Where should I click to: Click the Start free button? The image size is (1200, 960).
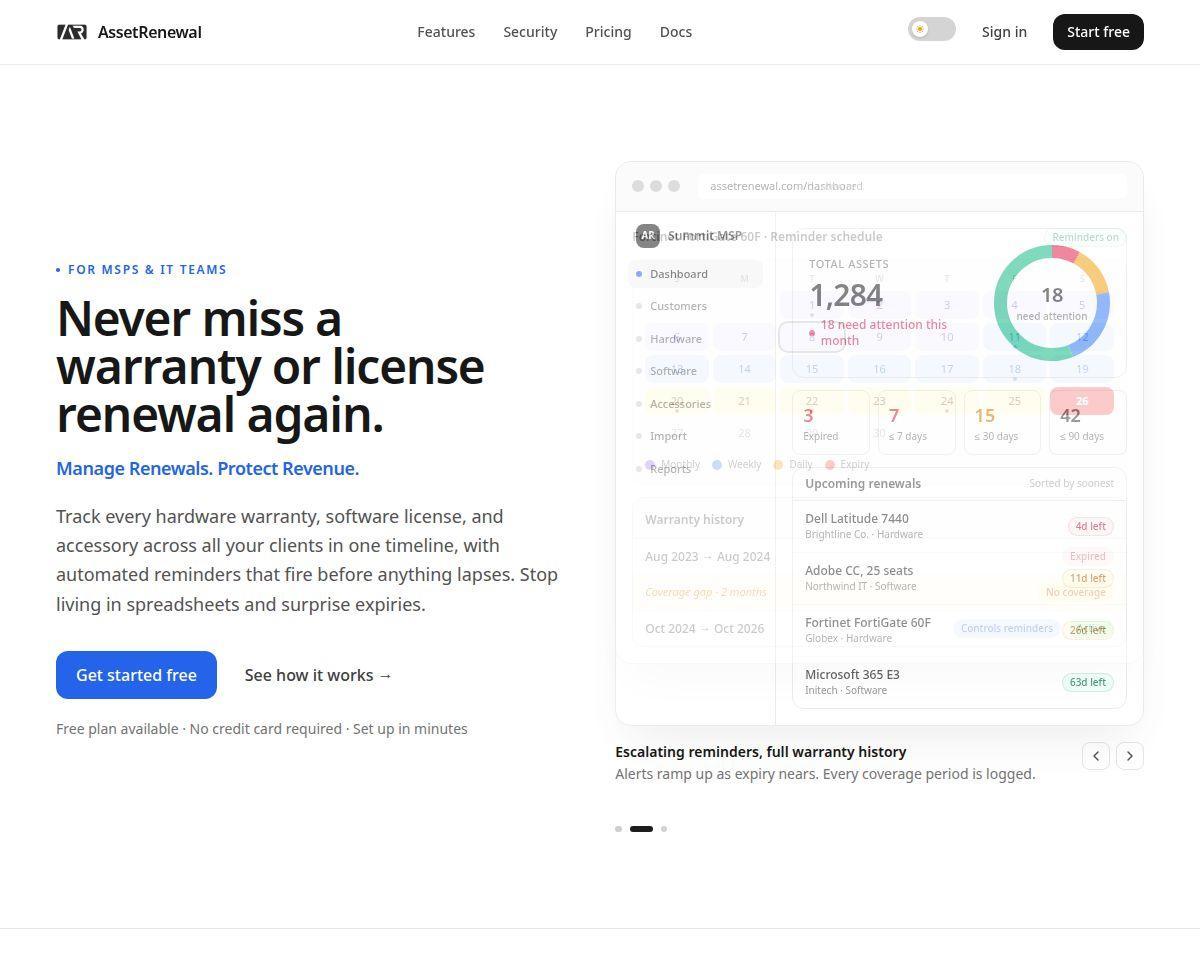(x=1098, y=32)
